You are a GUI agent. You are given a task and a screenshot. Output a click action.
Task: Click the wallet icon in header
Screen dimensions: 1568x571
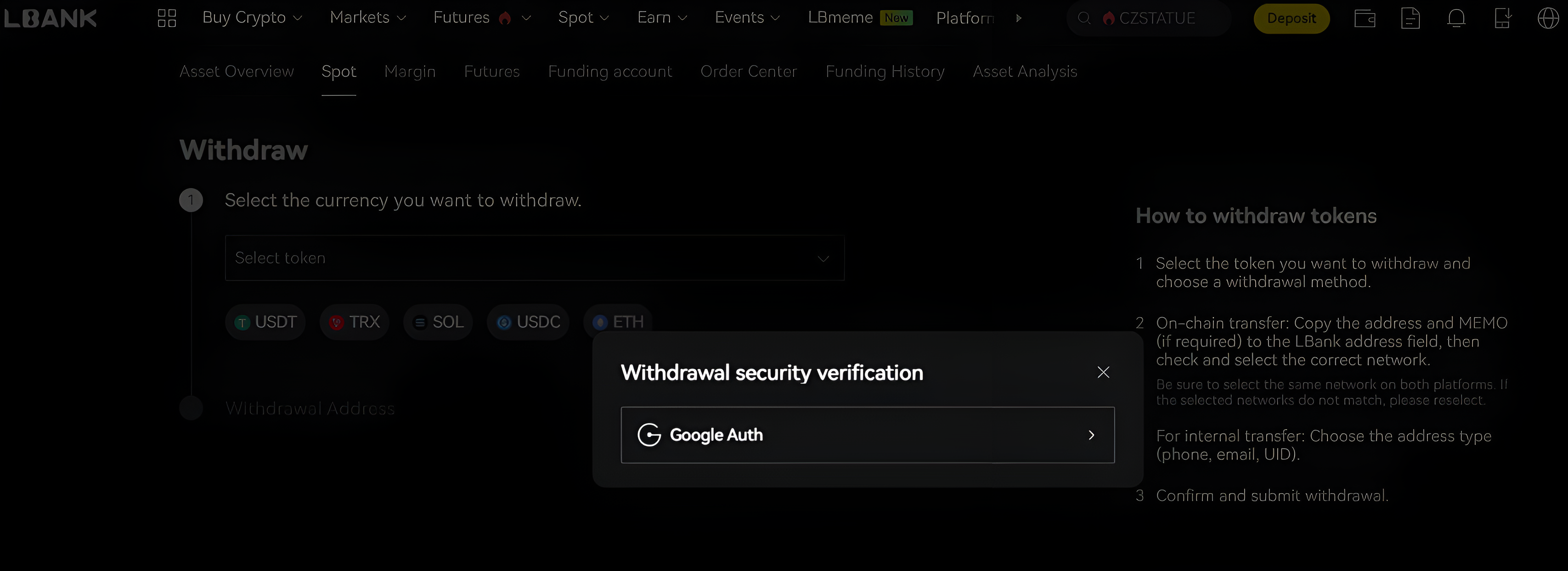pos(1365,18)
